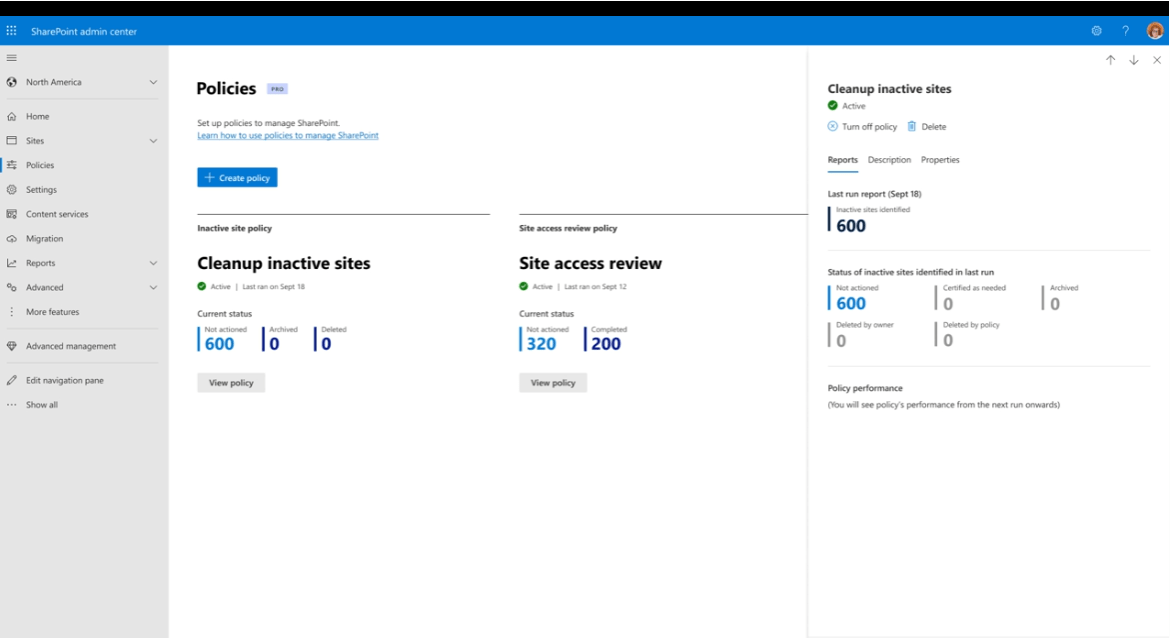Open the settings gear in header
The height and width of the screenshot is (638, 1170).
tap(1096, 31)
